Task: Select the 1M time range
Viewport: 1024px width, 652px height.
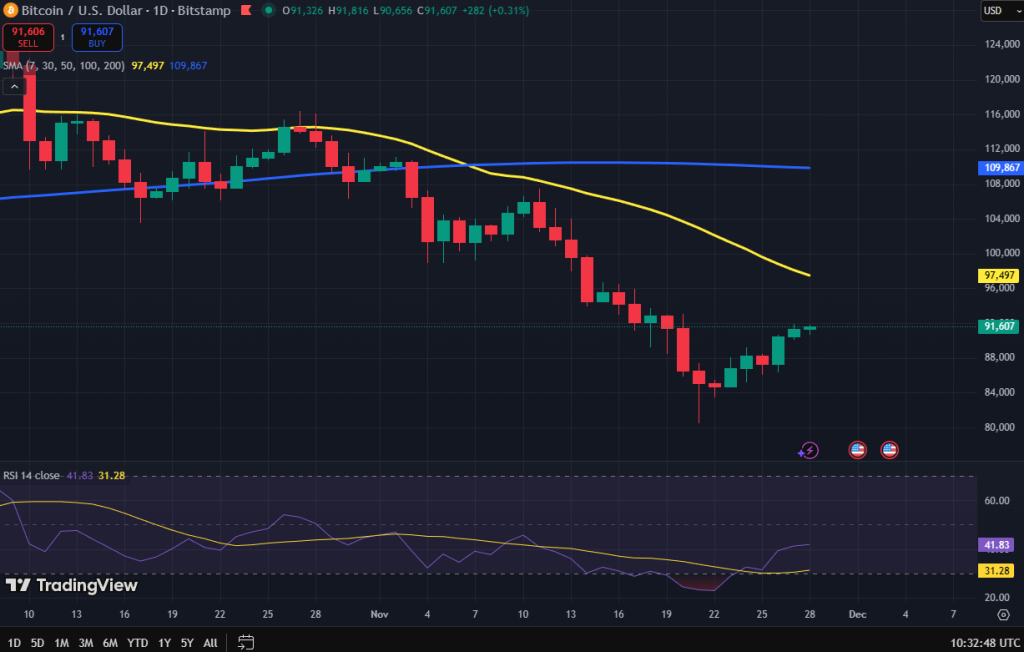Action: [61, 643]
